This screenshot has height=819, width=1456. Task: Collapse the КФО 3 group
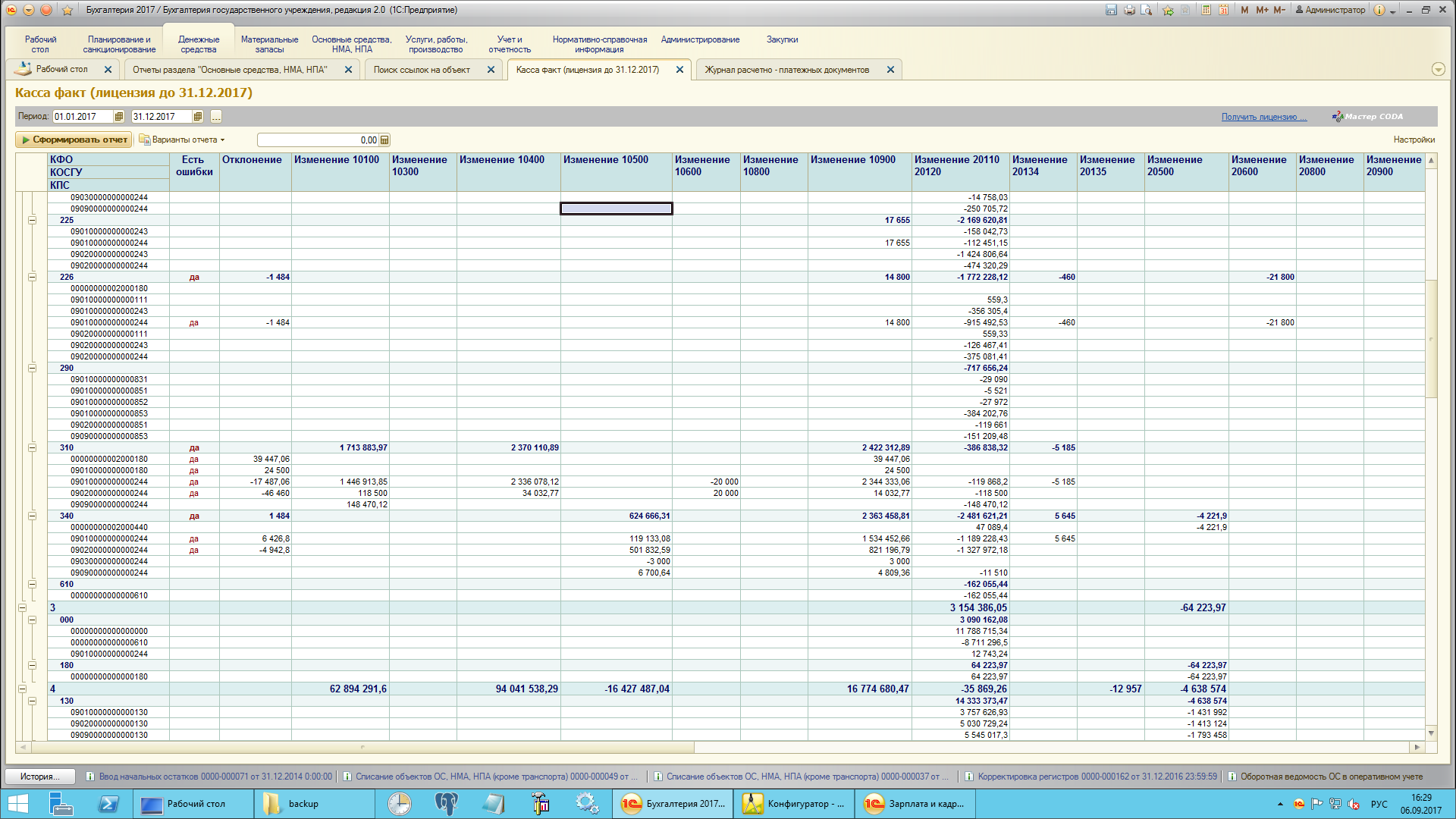22,608
